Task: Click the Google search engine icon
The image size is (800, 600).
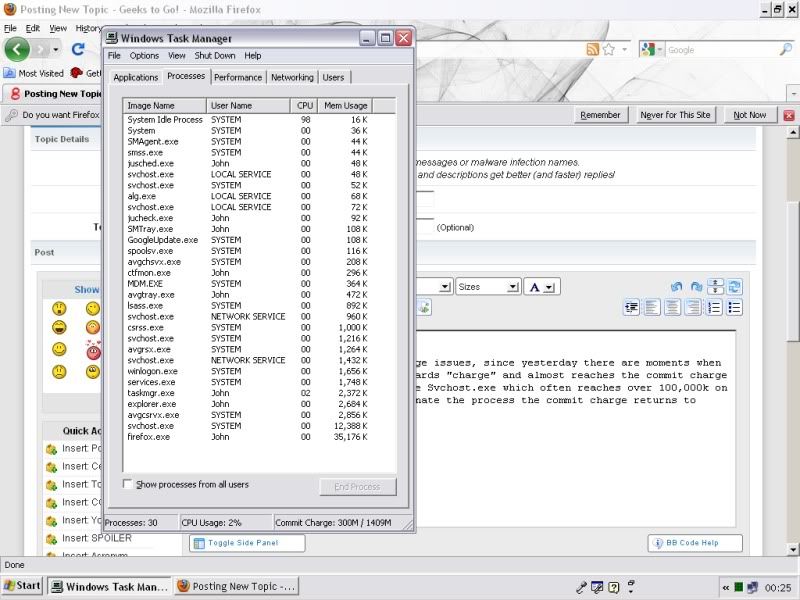Action: tap(647, 49)
